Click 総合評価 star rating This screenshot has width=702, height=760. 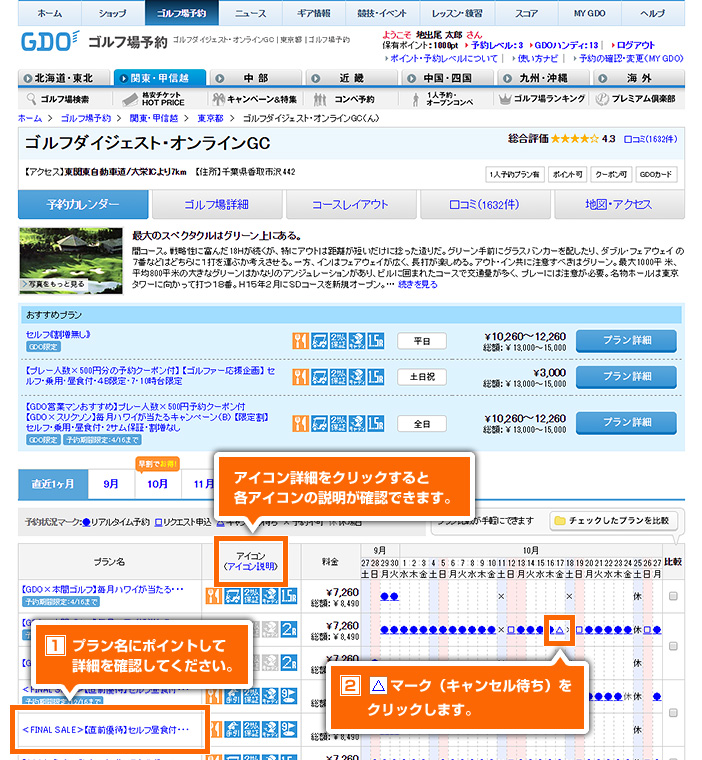click(575, 139)
